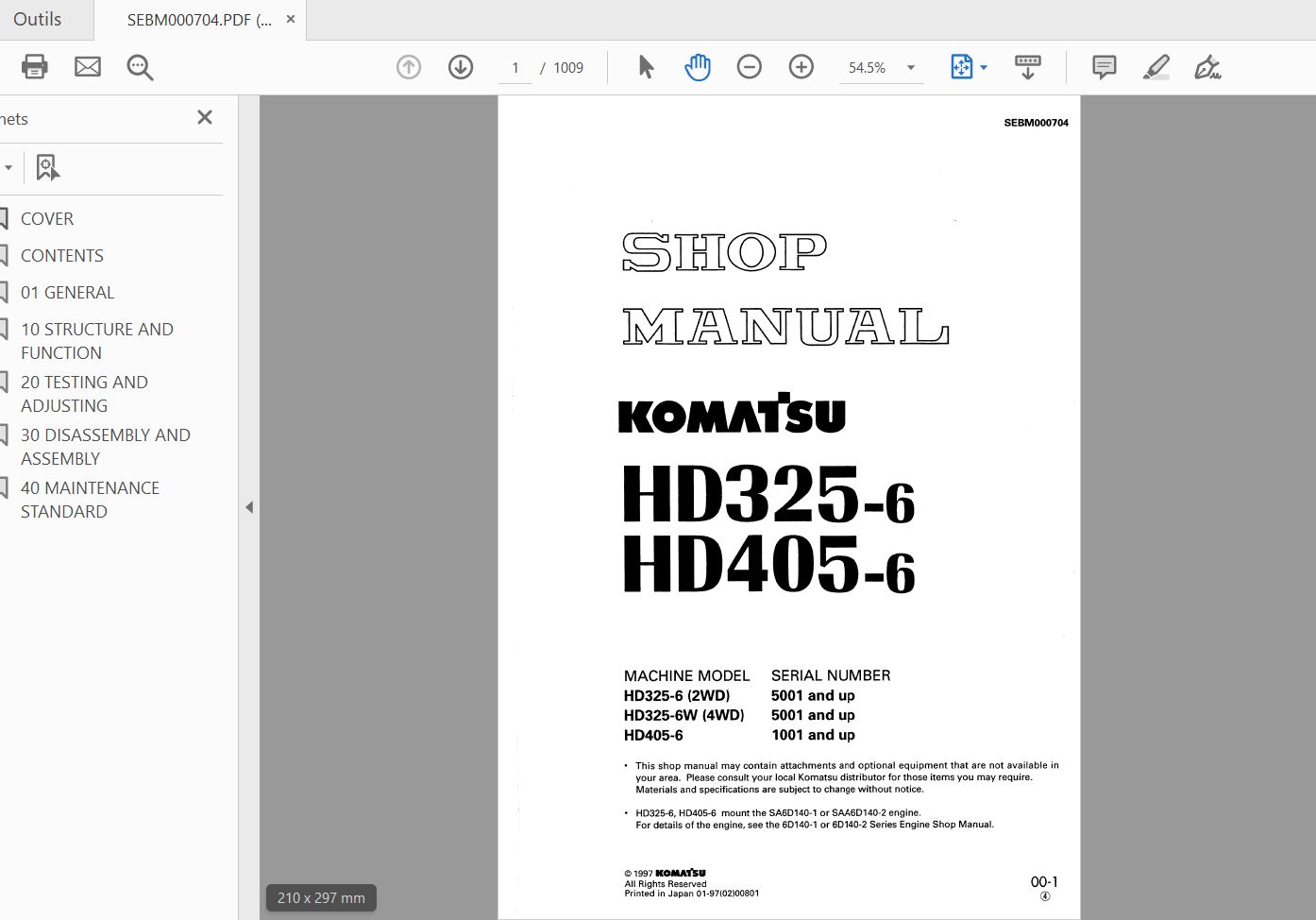Viewport: 1316px width, 920px height.
Task: Go to previous page arrow
Action: 409,67
